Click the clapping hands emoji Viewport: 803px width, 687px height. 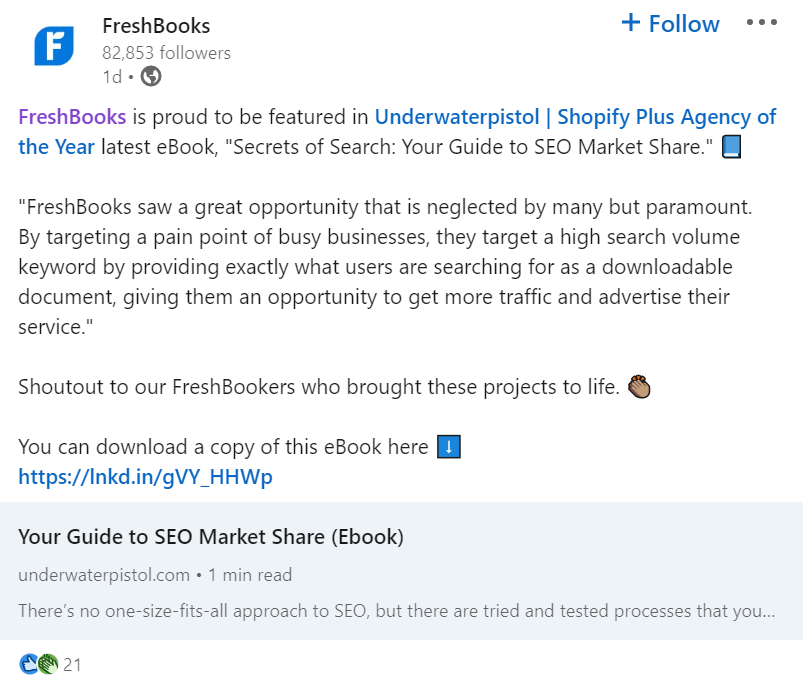[639, 386]
